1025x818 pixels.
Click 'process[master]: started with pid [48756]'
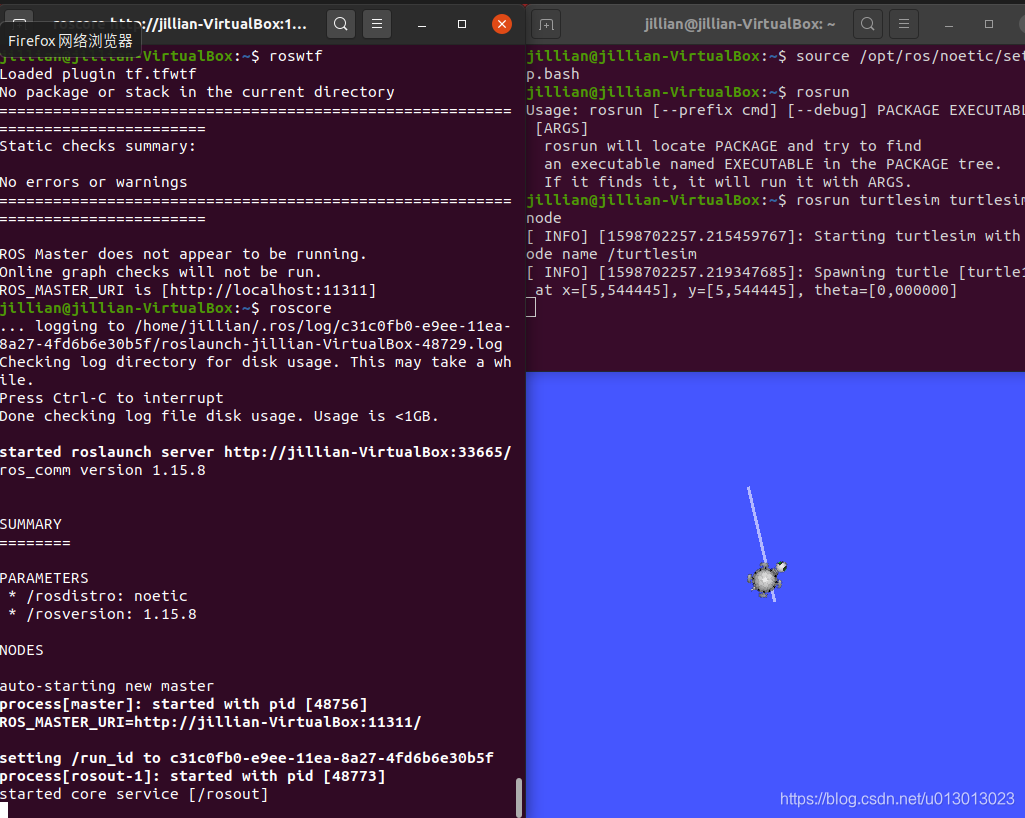[184, 704]
